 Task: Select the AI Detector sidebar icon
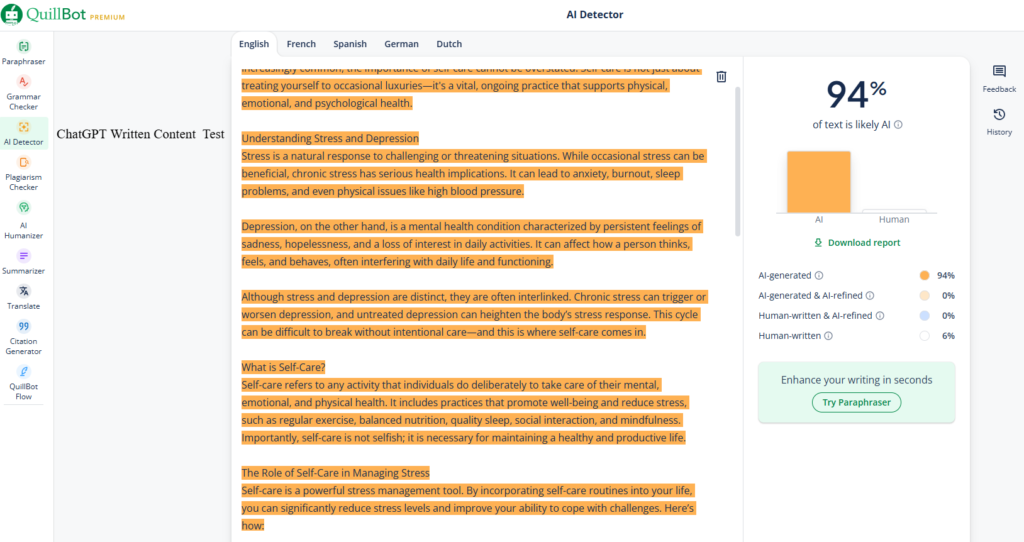point(24,127)
